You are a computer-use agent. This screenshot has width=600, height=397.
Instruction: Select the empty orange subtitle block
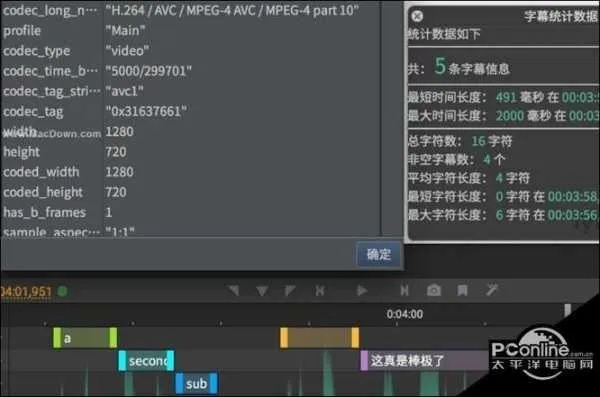320,338
